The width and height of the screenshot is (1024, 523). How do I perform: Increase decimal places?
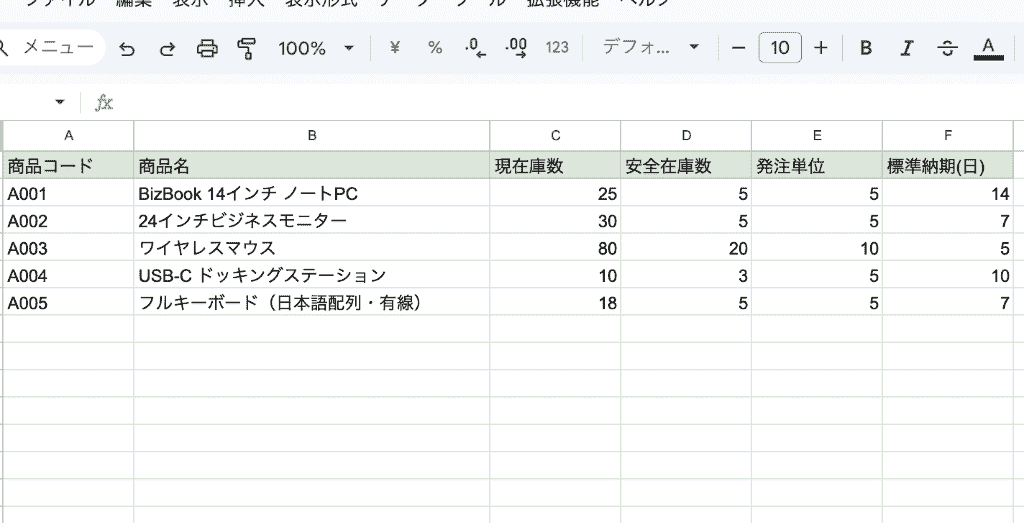(517, 48)
